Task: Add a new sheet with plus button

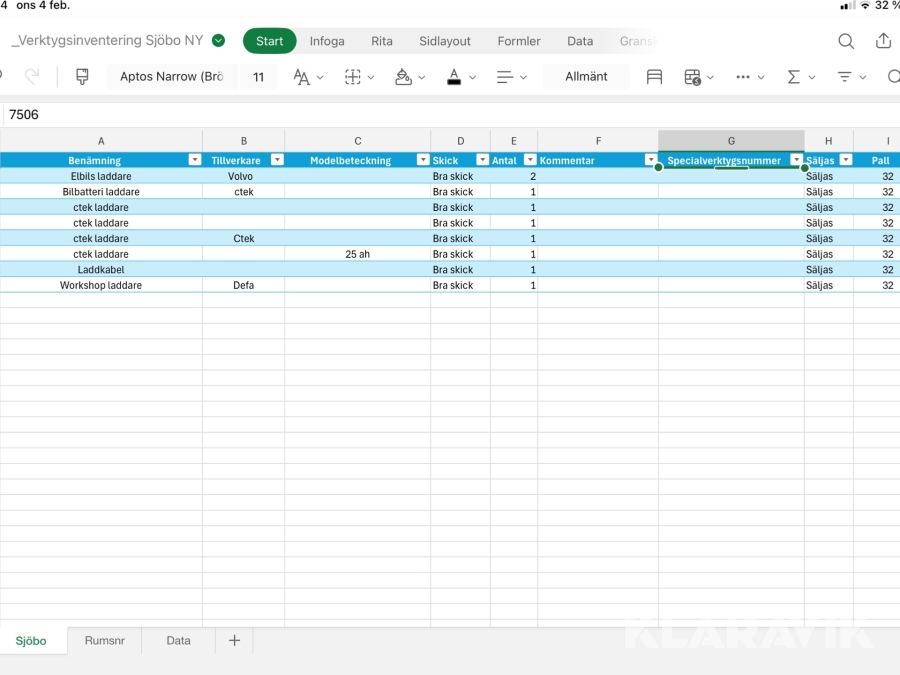Action: coord(234,640)
